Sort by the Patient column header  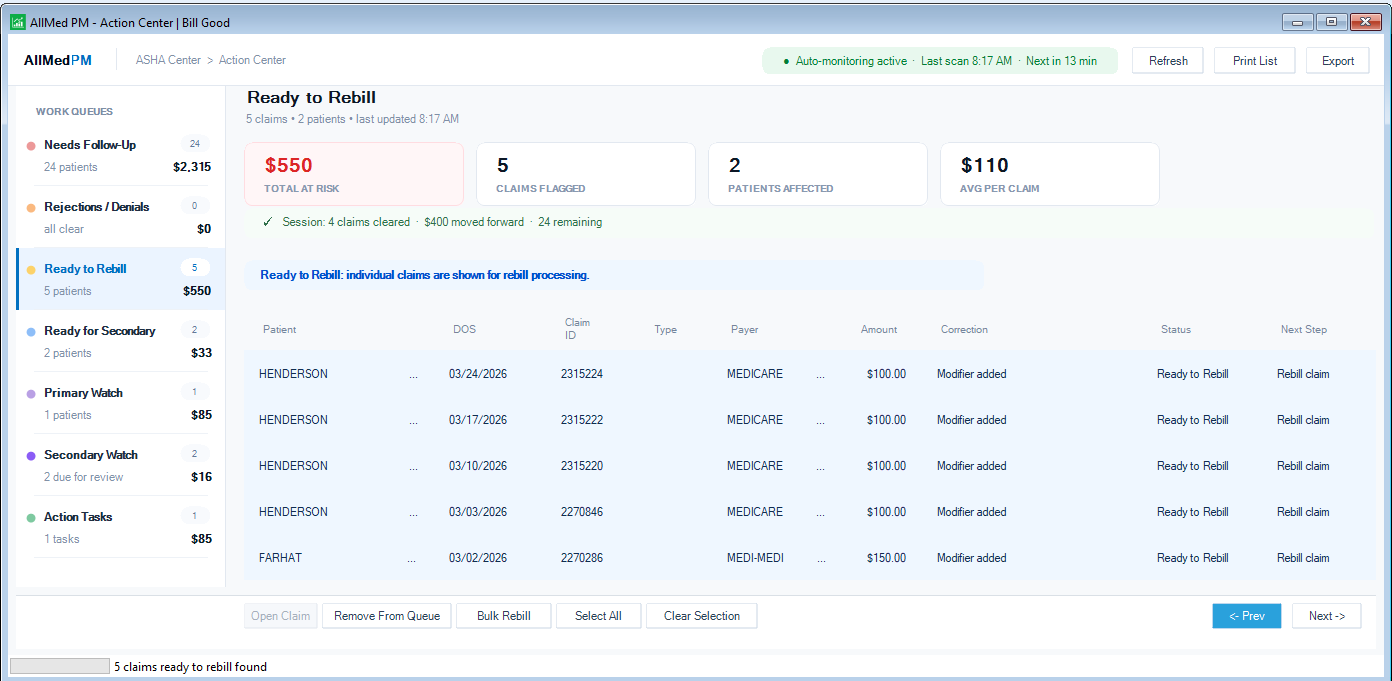pos(279,329)
